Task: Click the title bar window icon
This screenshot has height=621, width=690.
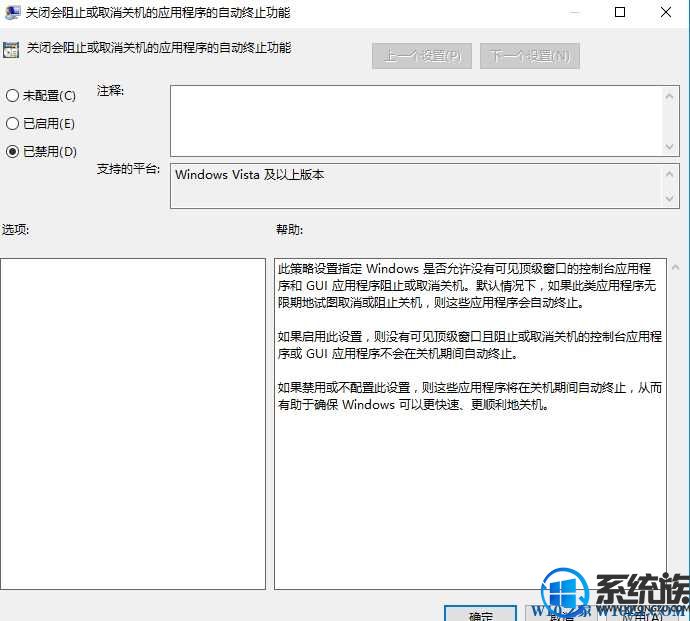Action: tap(12, 12)
